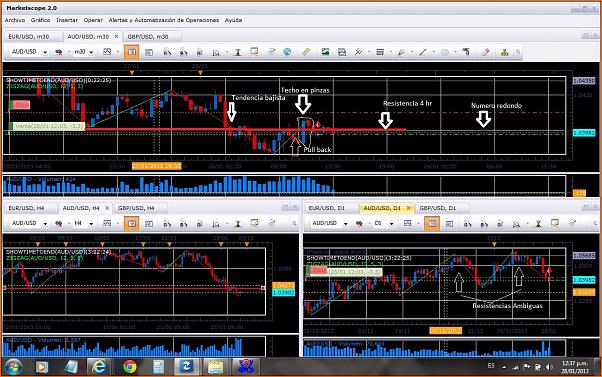Select the horizontal lines tool icon
Viewport: 602px width, 377px height.
pyautogui.click(x=380, y=52)
